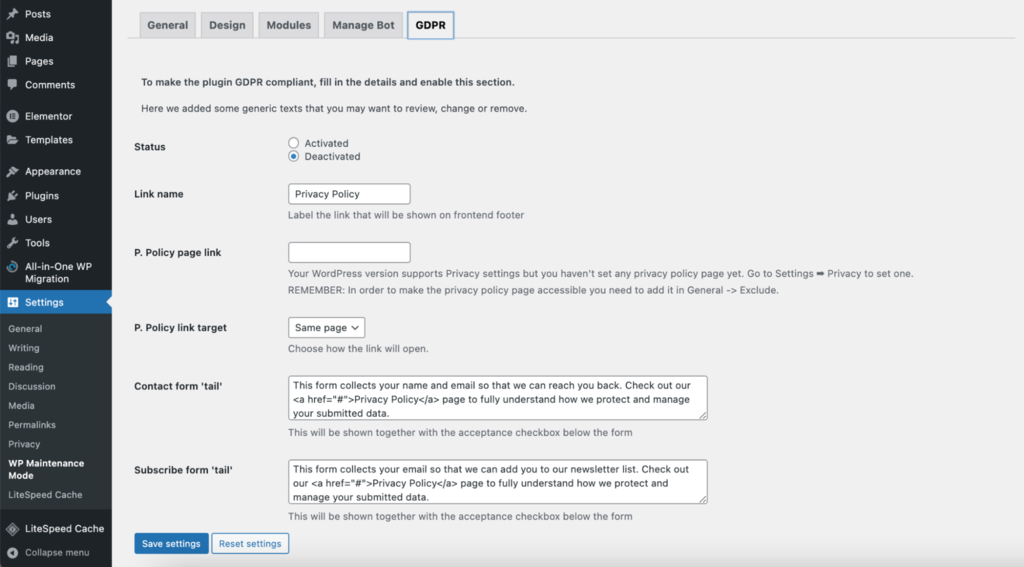The width and height of the screenshot is (1024, 567).
Task: Click the Tools wrench icon
Action: point(12,243)
